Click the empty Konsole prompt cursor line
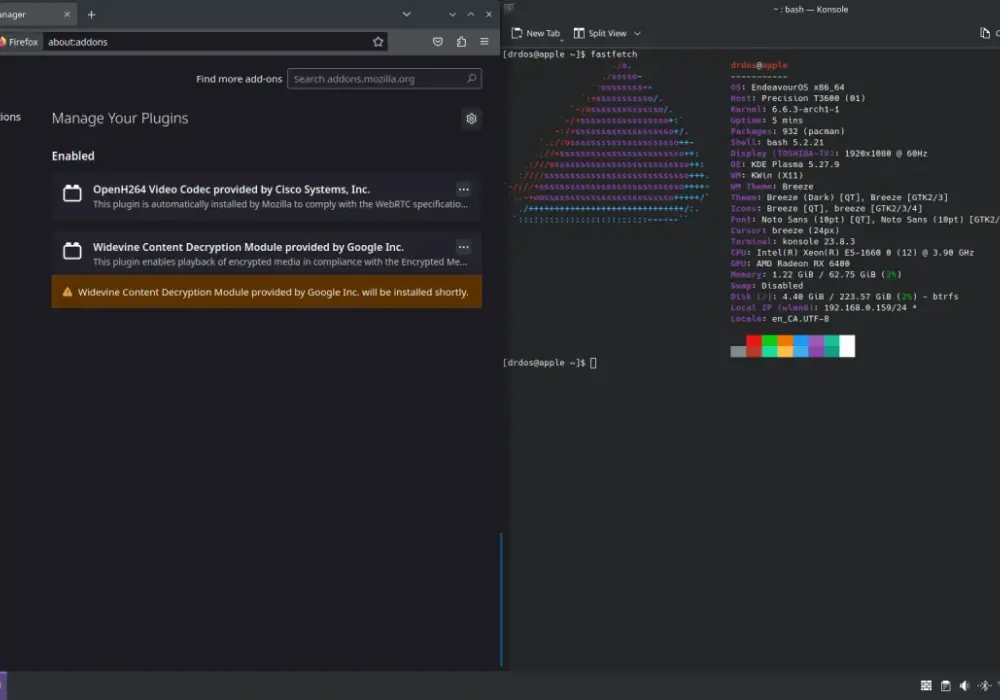The image size is (1000, 700). [x=550, y=363]
